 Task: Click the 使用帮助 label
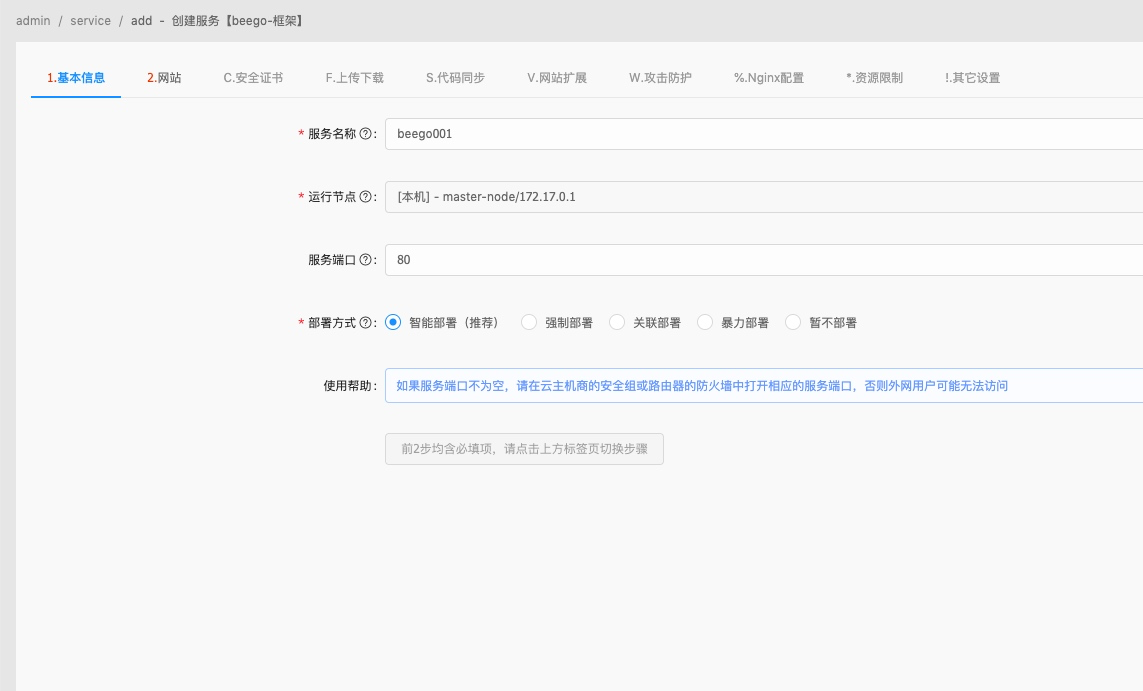(x=348, y=386)
